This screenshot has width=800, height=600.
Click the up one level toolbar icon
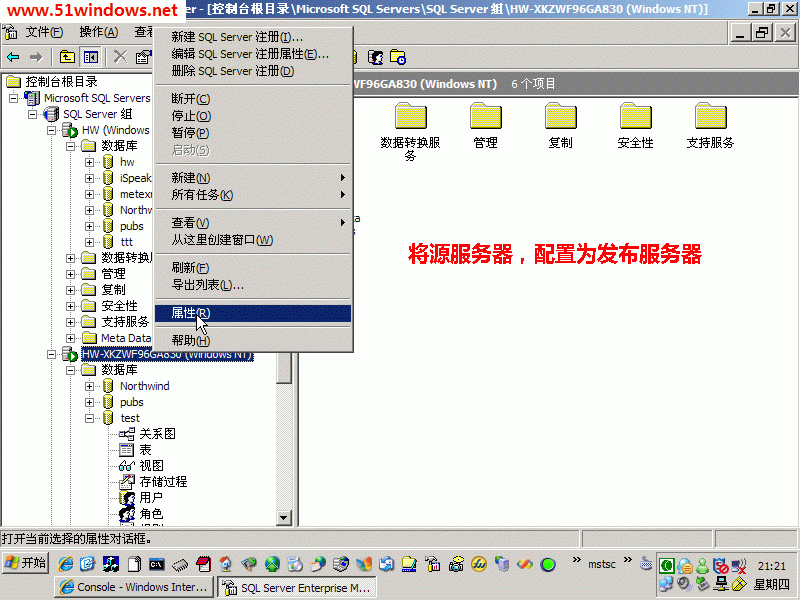pyautogui.click(x=67, y=57)
